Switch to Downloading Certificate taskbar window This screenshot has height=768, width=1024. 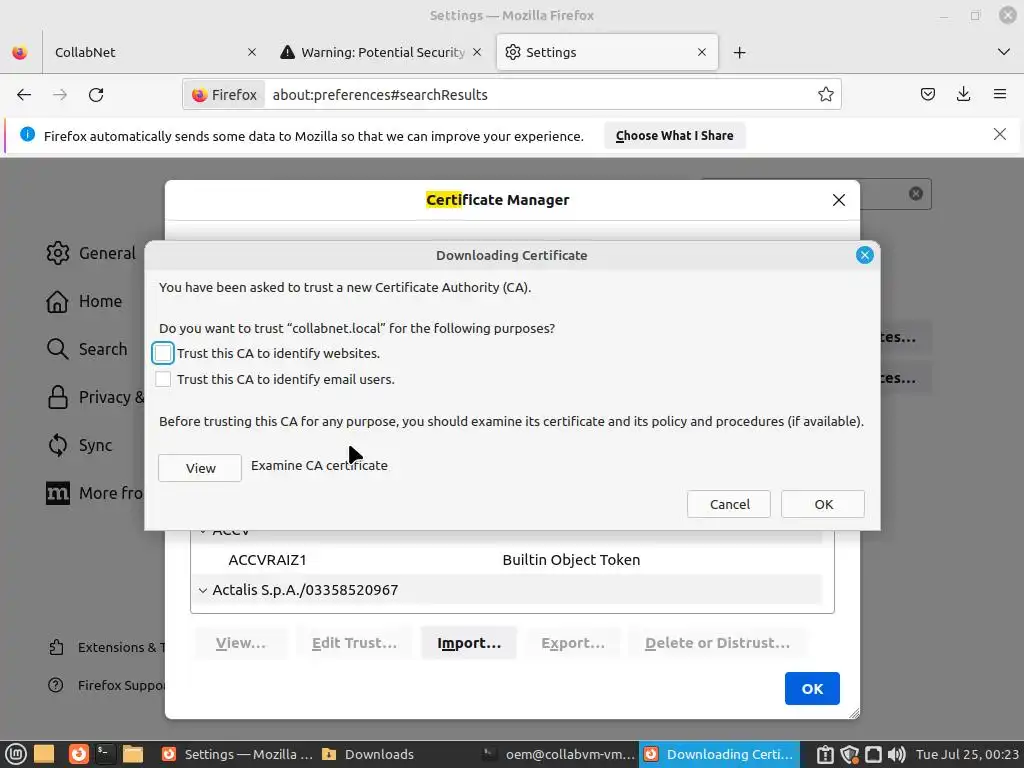click(720, 754)
